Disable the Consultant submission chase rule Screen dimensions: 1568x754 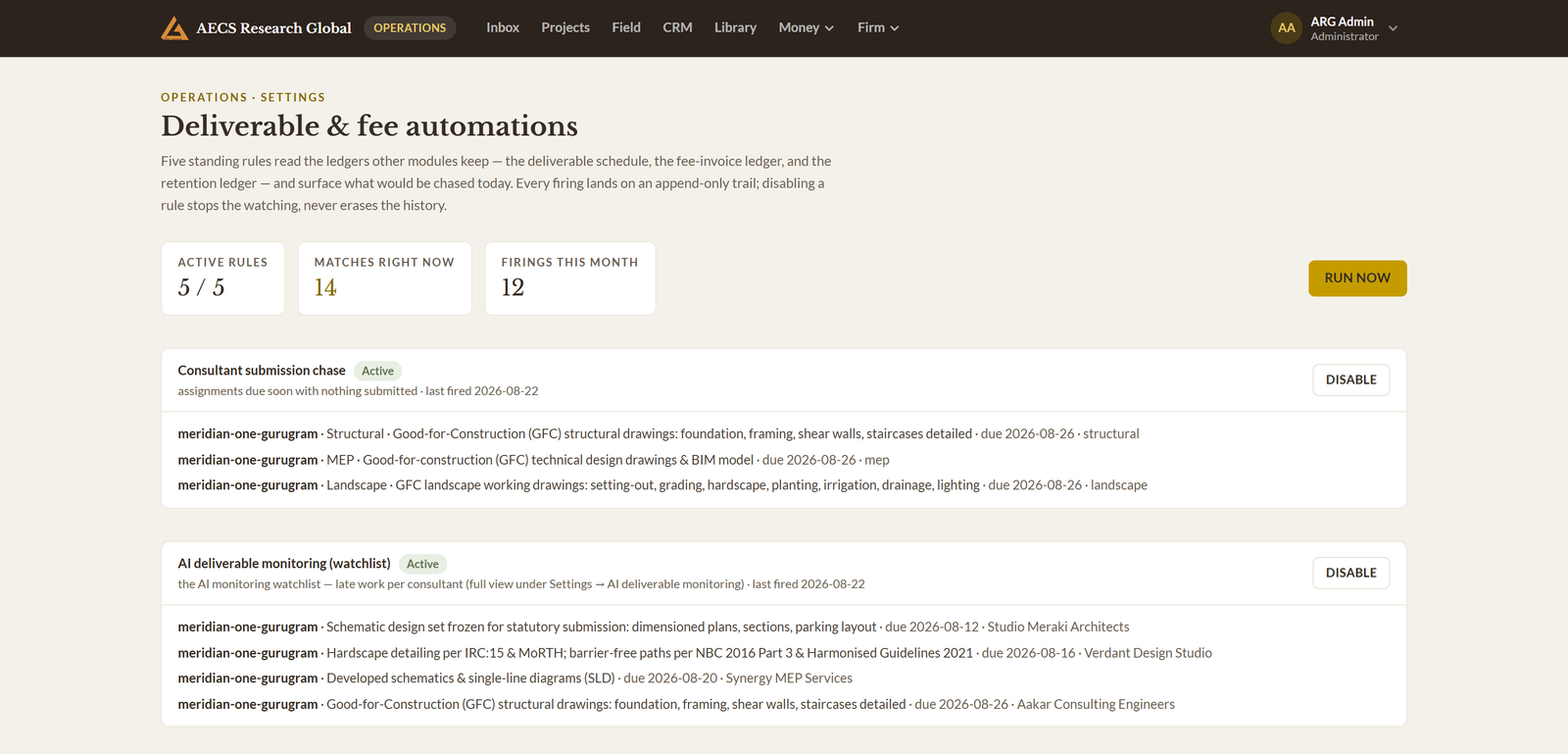coord(1350,379)
